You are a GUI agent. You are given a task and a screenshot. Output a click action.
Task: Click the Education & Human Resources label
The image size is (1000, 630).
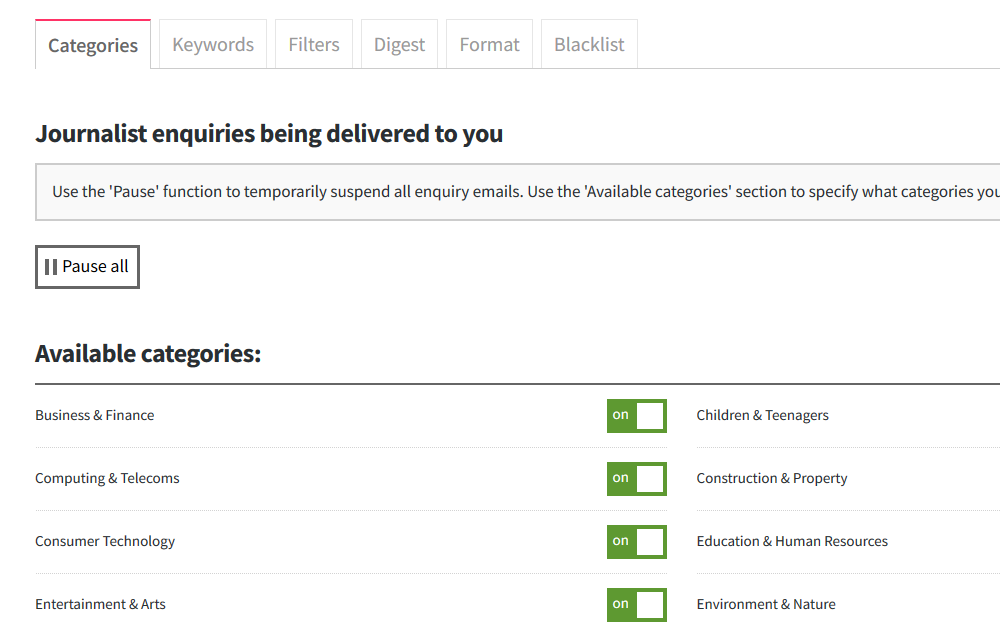coord(792,541)
